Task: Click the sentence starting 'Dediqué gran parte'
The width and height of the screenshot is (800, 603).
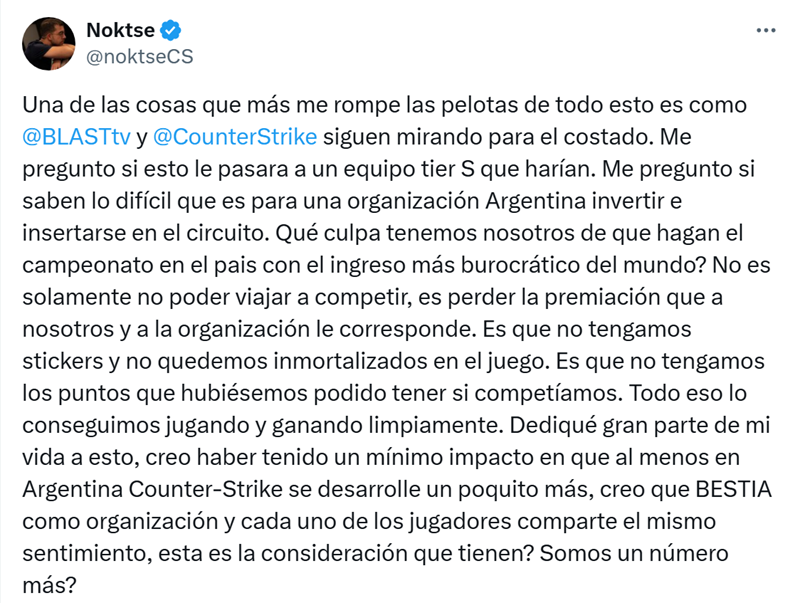Action: [x=639, y=425]
